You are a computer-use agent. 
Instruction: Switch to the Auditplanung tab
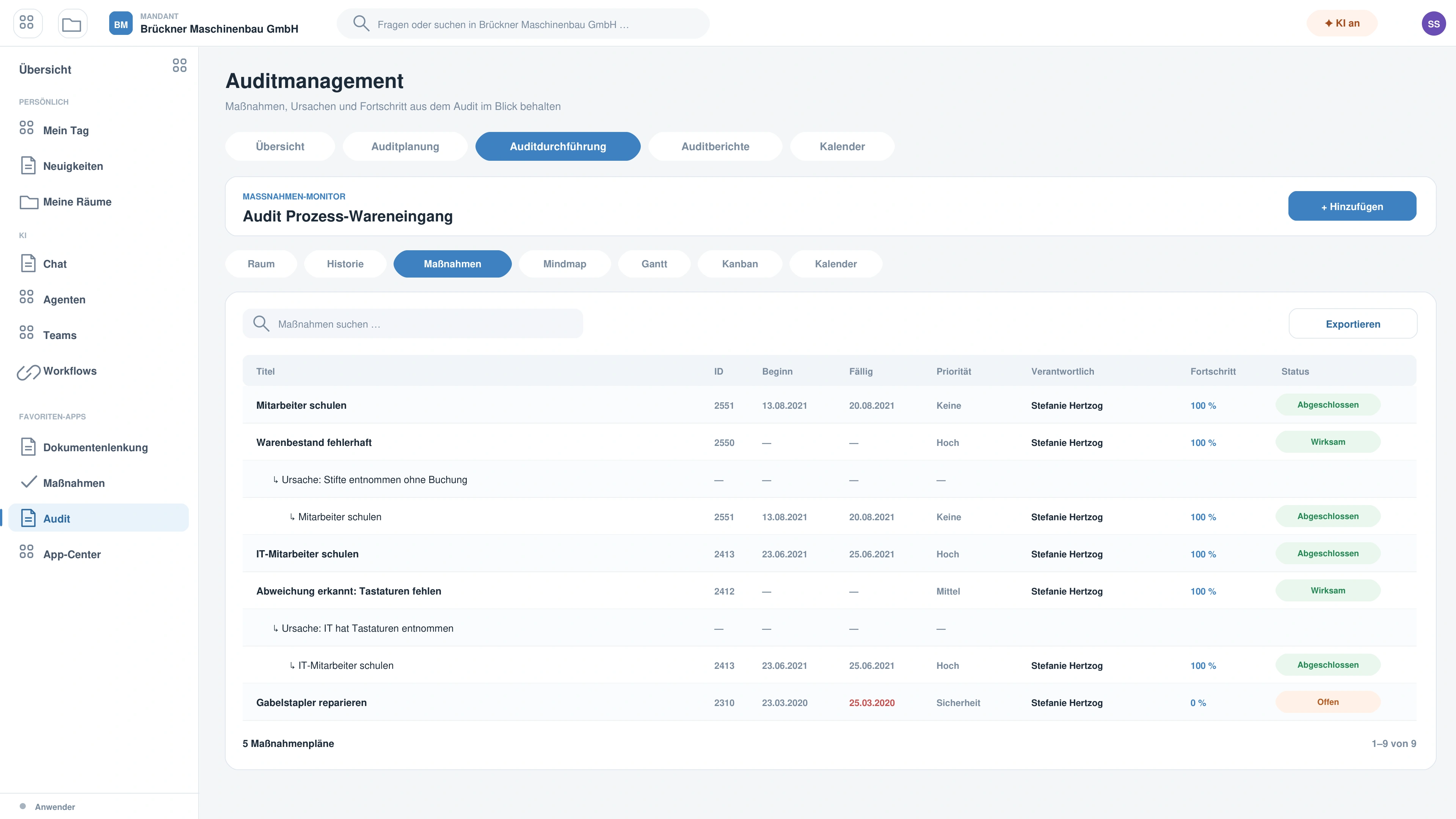point(405,146)
